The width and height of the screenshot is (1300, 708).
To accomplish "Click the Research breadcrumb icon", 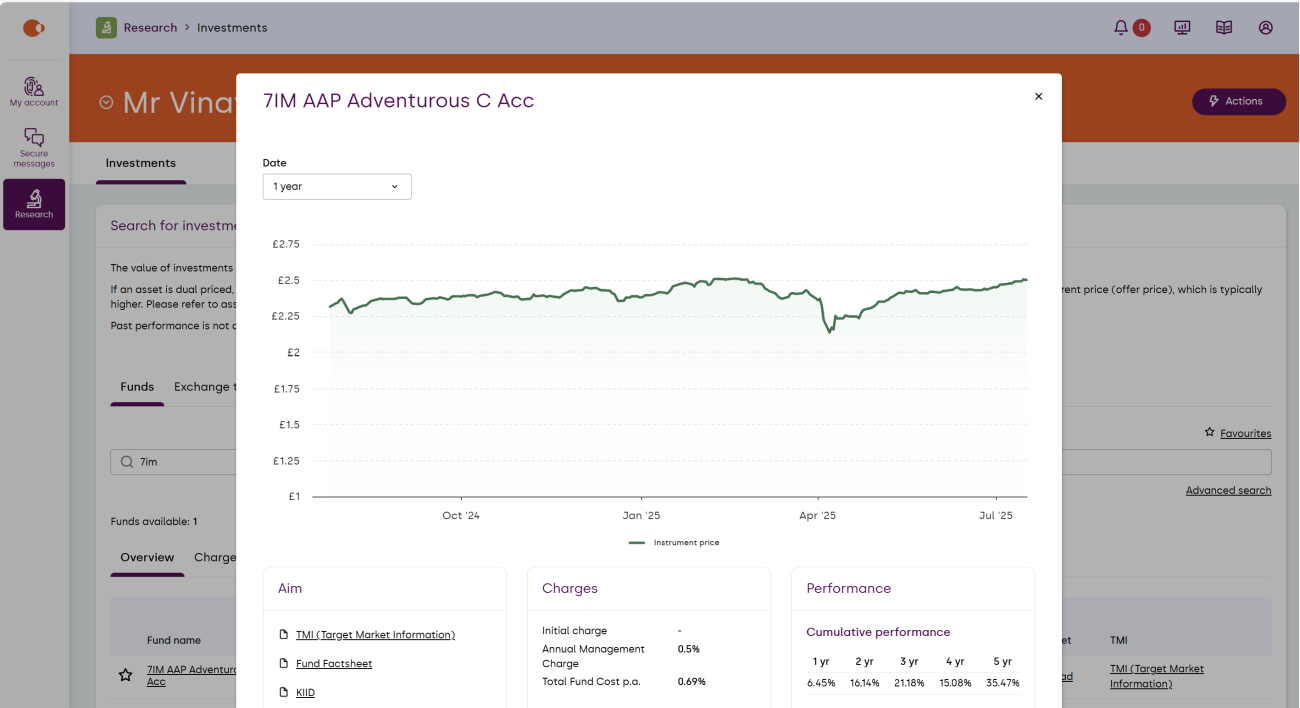I will (106, 28).
